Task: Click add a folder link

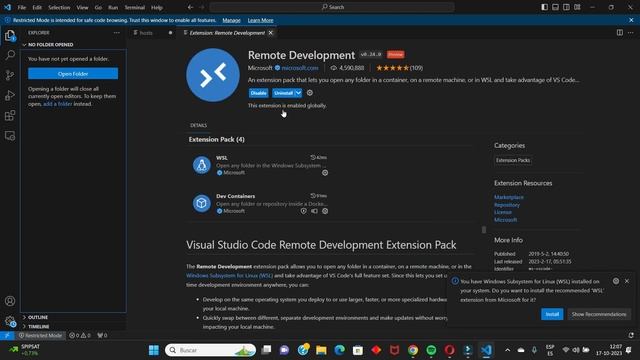Action: point(58,104)
